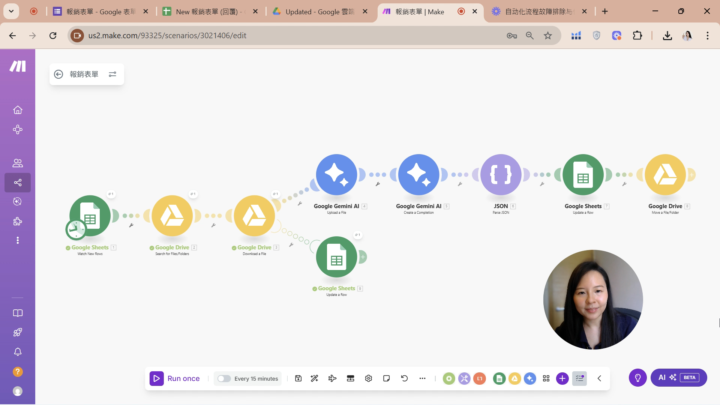Click the Notes icon in toolbar
Viewport: 720px width, 405px height.
(386, 378)
